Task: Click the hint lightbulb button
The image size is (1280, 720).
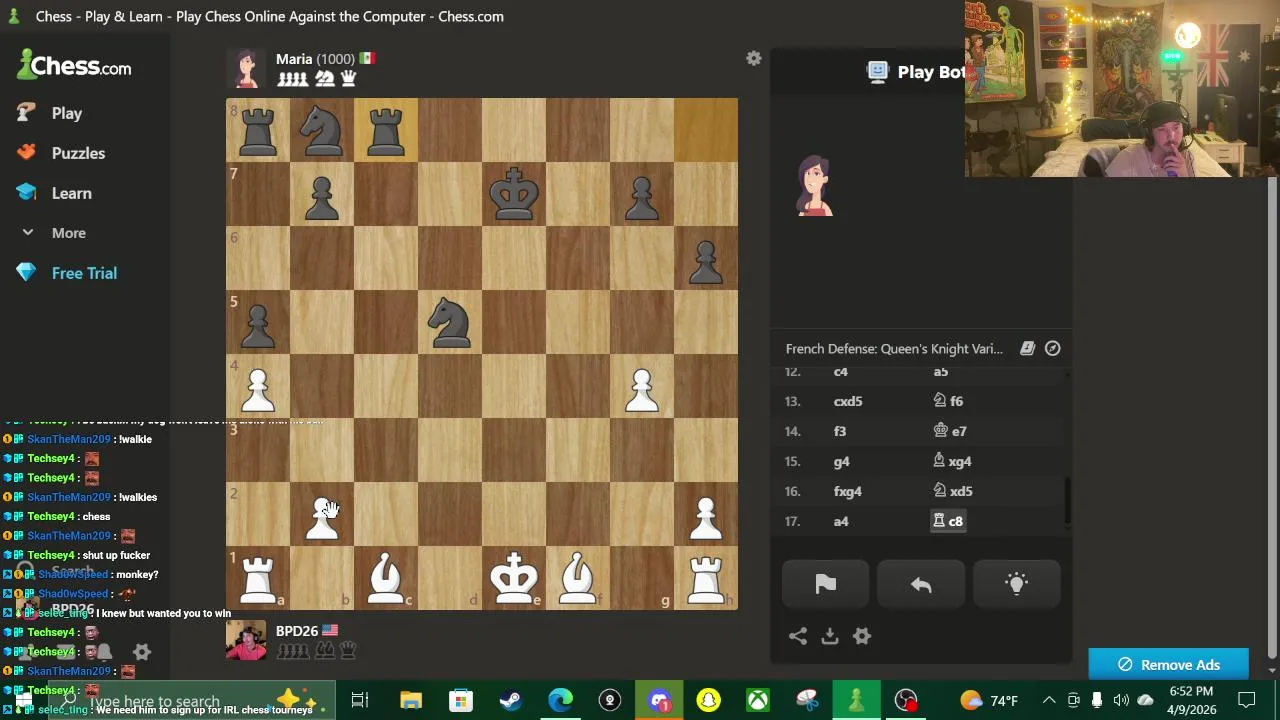Action: click(1016, 585)
